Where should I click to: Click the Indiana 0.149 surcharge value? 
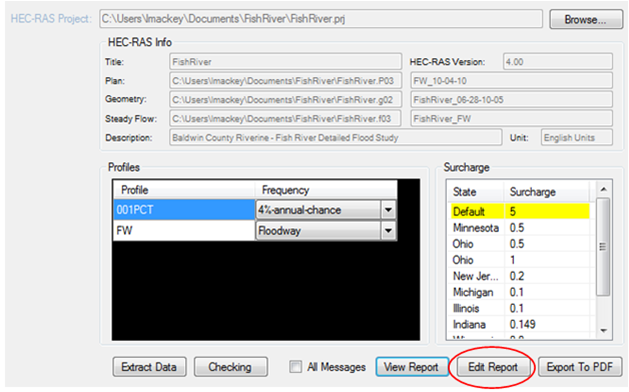point(522,324)
